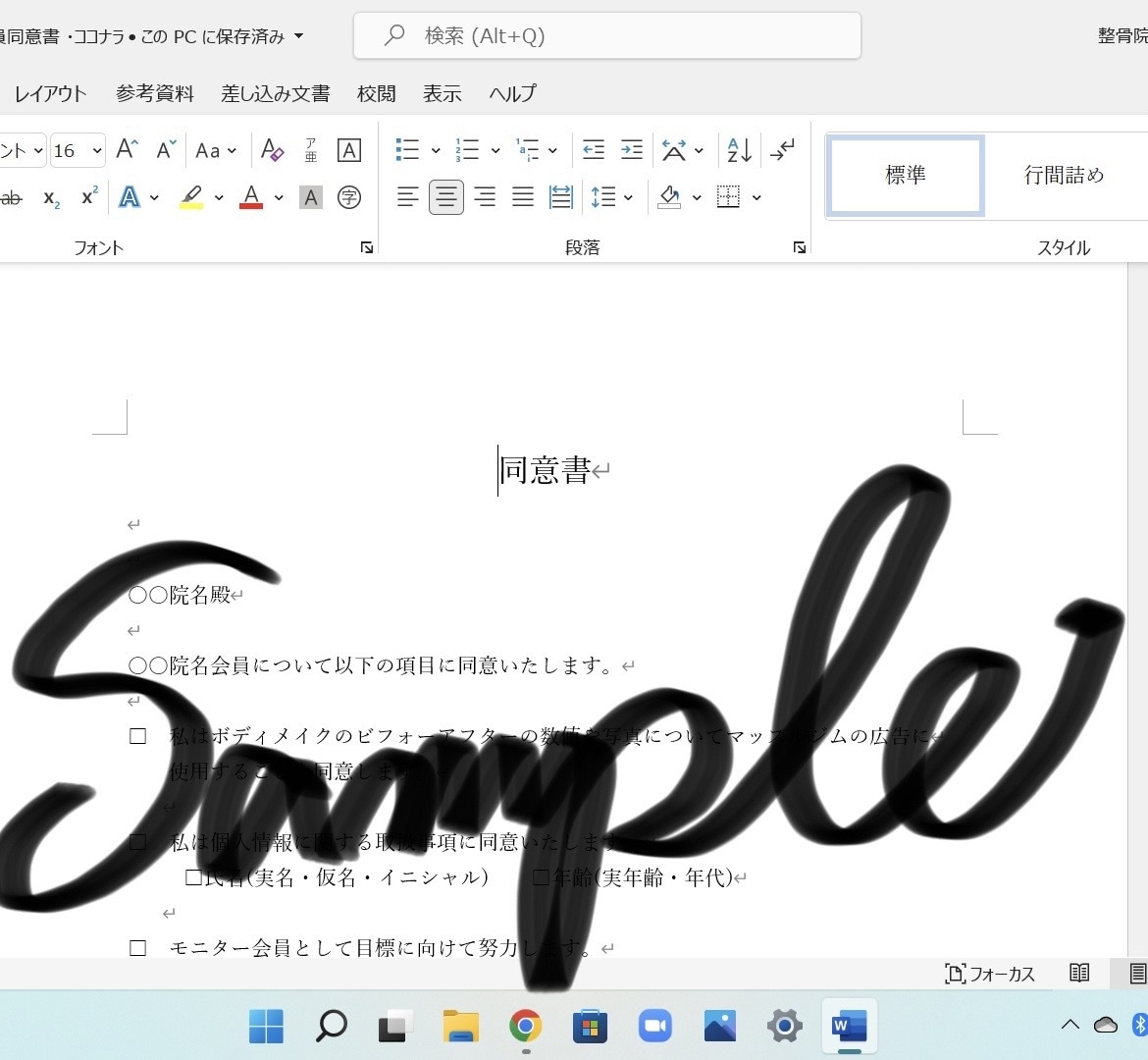
Task: Open the 段落 dialog launcher
Action: 800,247
